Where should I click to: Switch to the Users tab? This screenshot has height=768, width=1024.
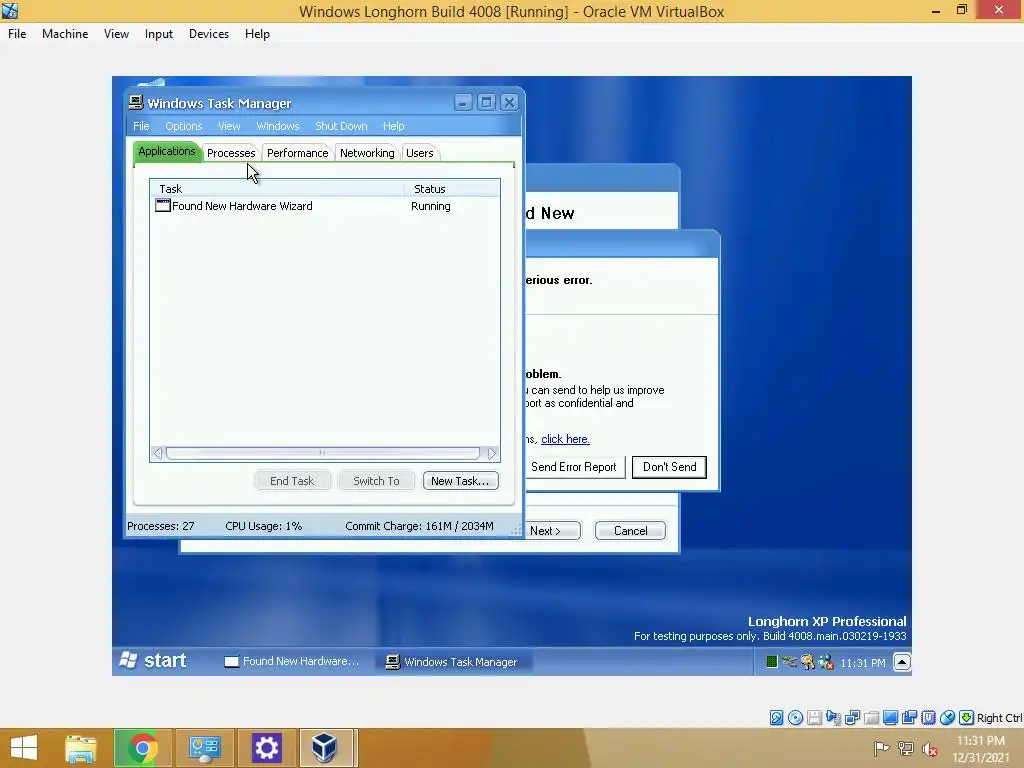(420, 153)
